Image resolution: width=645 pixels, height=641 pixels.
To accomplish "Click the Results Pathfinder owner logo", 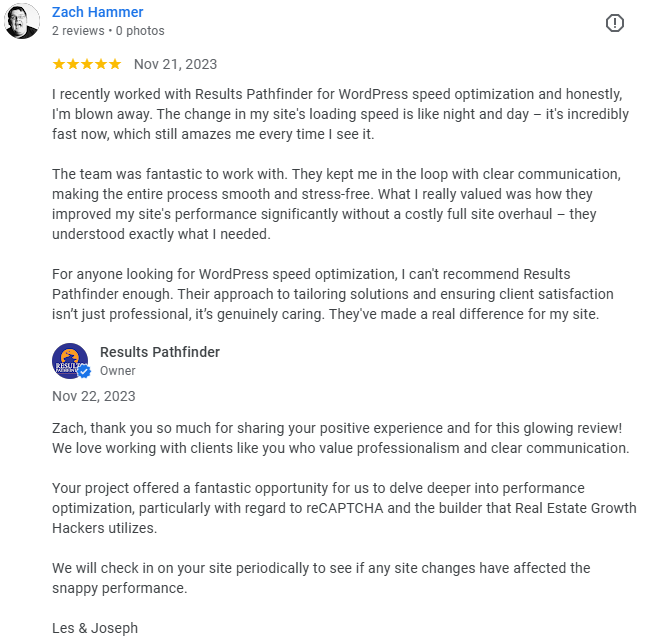I will [x=69, y=360].
